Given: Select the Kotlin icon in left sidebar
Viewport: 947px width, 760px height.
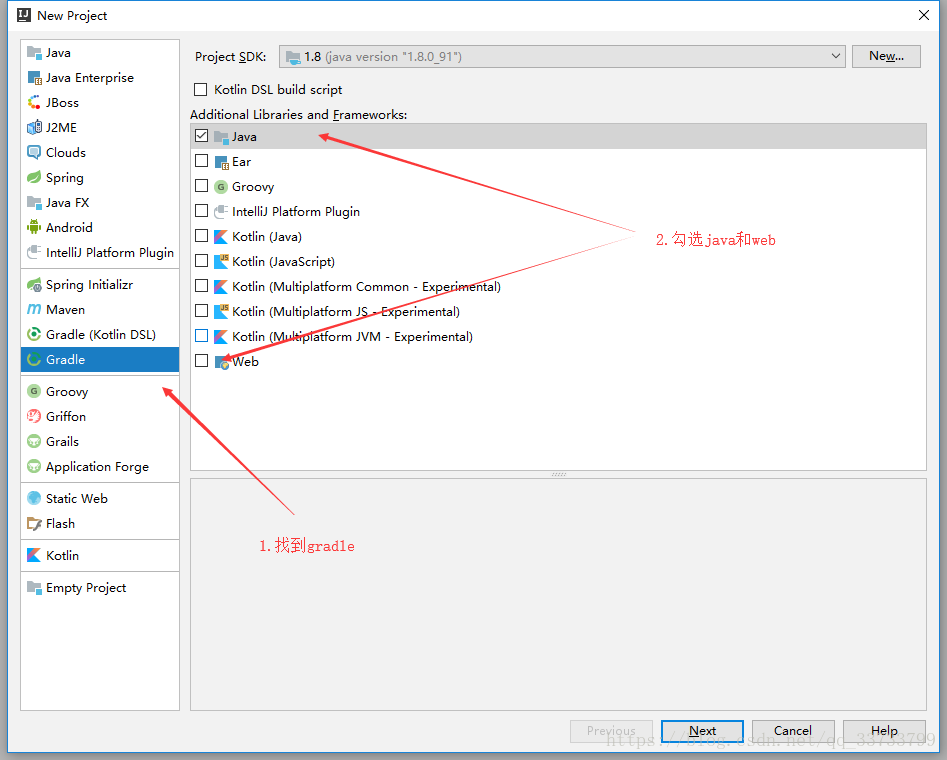Looking at the screenshot, I should click(34, 555).
